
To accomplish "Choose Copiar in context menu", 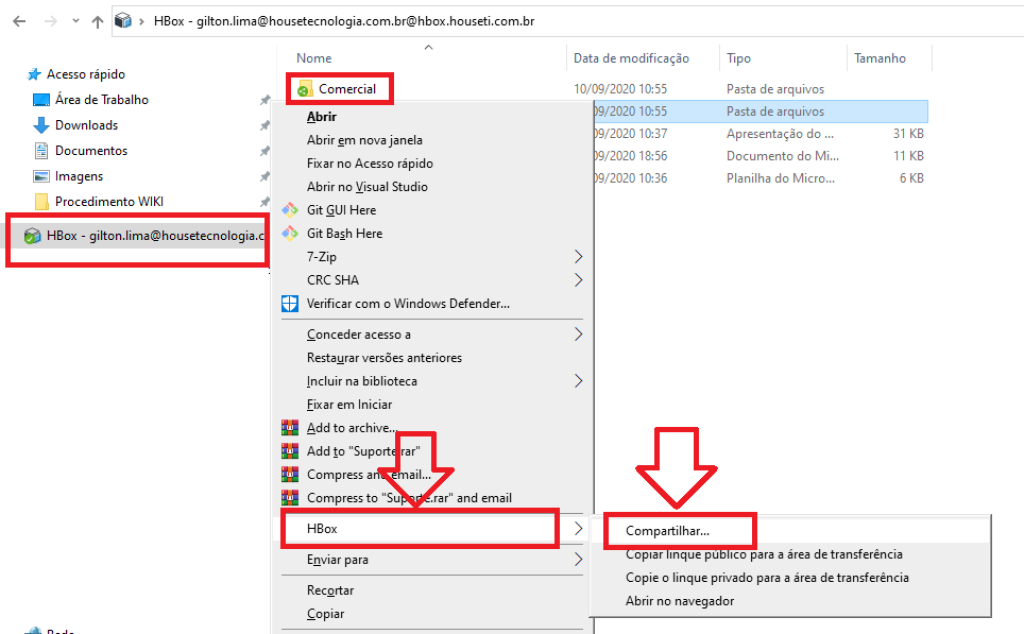I will click(325, 614).
